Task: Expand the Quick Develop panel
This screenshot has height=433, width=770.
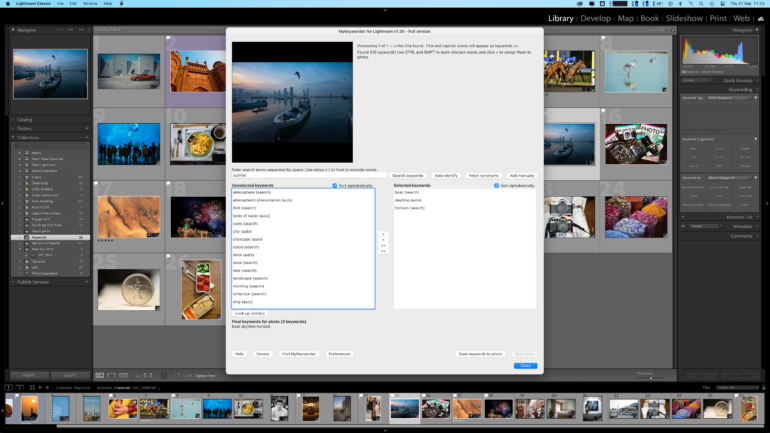Action: [757, 81]
